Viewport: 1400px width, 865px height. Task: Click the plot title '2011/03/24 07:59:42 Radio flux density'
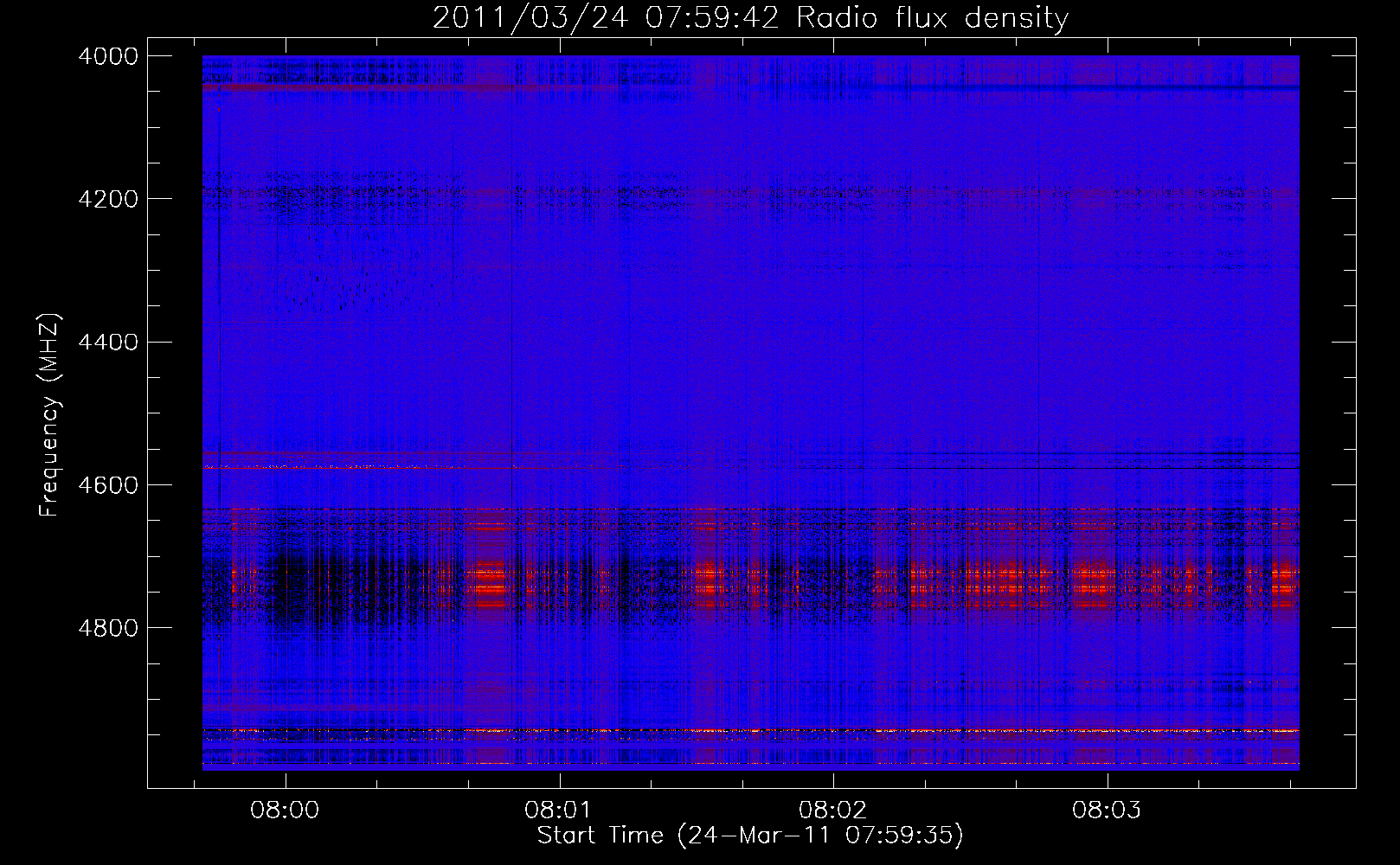coord(750,17)
